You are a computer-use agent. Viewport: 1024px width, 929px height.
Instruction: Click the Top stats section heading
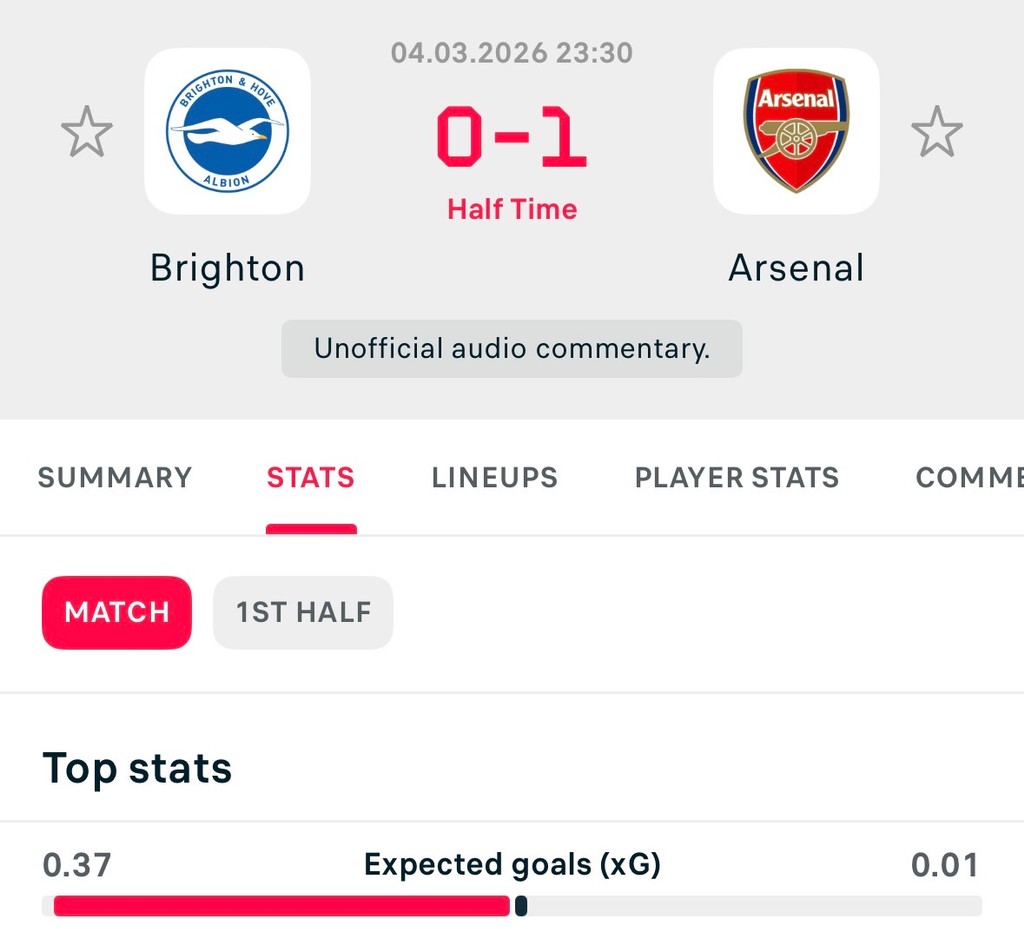(137, 768)
